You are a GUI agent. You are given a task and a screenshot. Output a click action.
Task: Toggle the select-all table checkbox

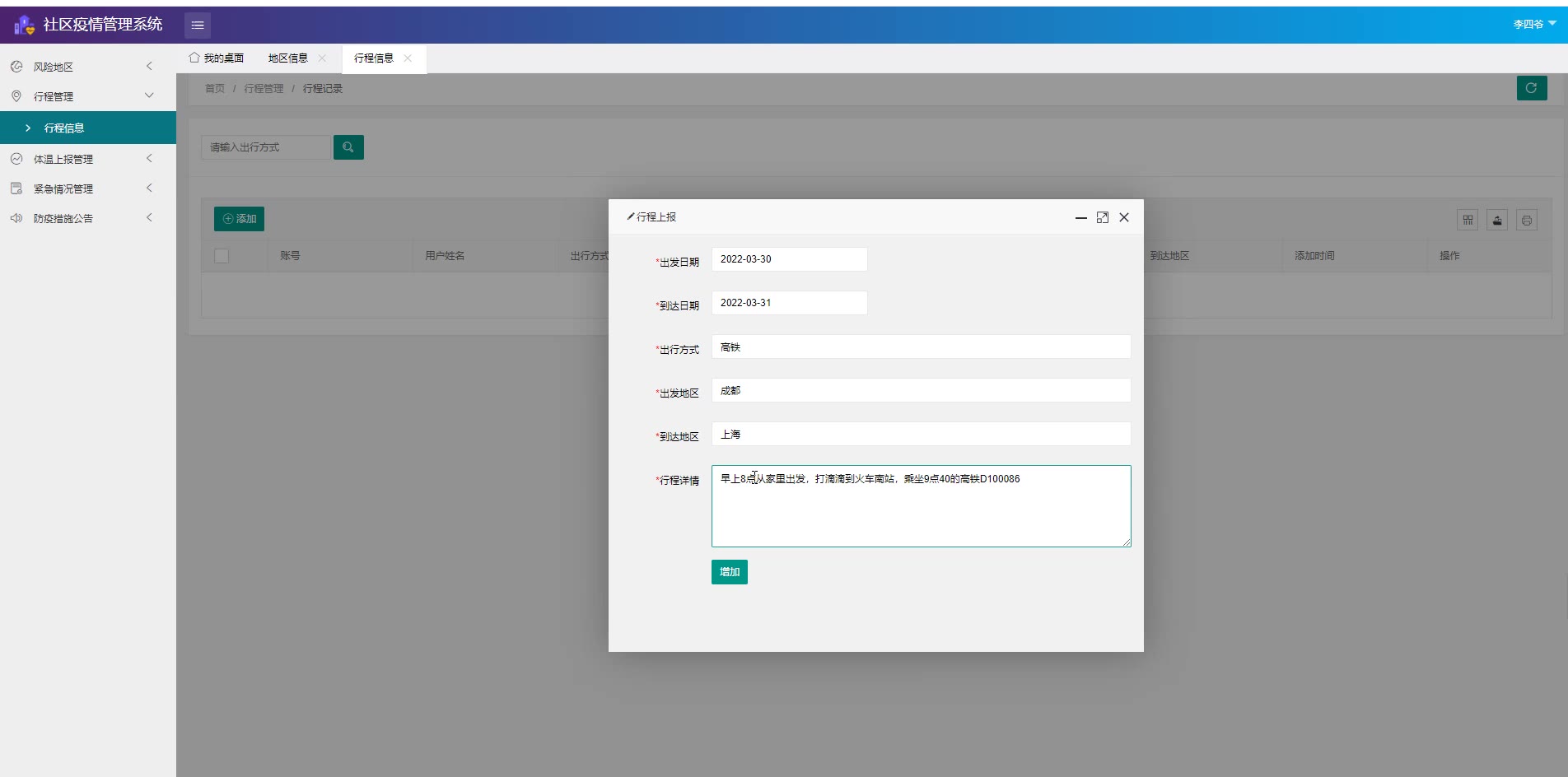click(x=222, y=256)
